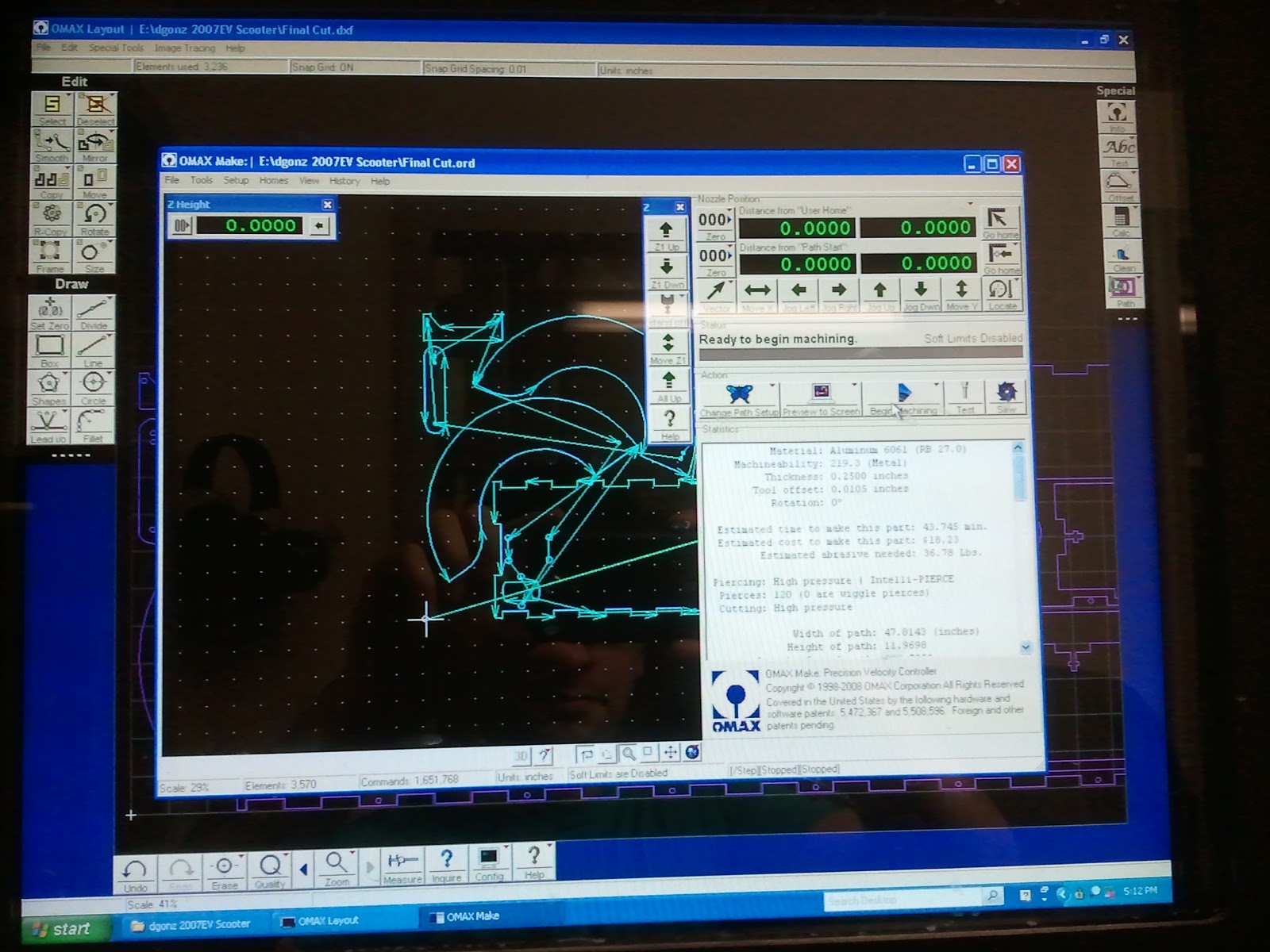Image resolution: width=1270 pixels, height=952 pixels.
Task: Open the Setup menu in OMAX Make
Action: [x=236, y=180]
